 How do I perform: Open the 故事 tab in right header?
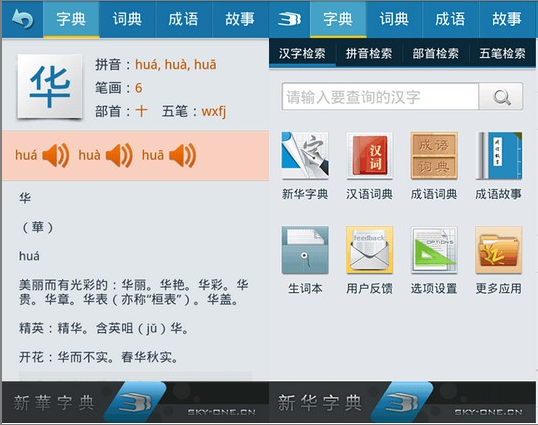pyautogui.click(x=507, y=19)
